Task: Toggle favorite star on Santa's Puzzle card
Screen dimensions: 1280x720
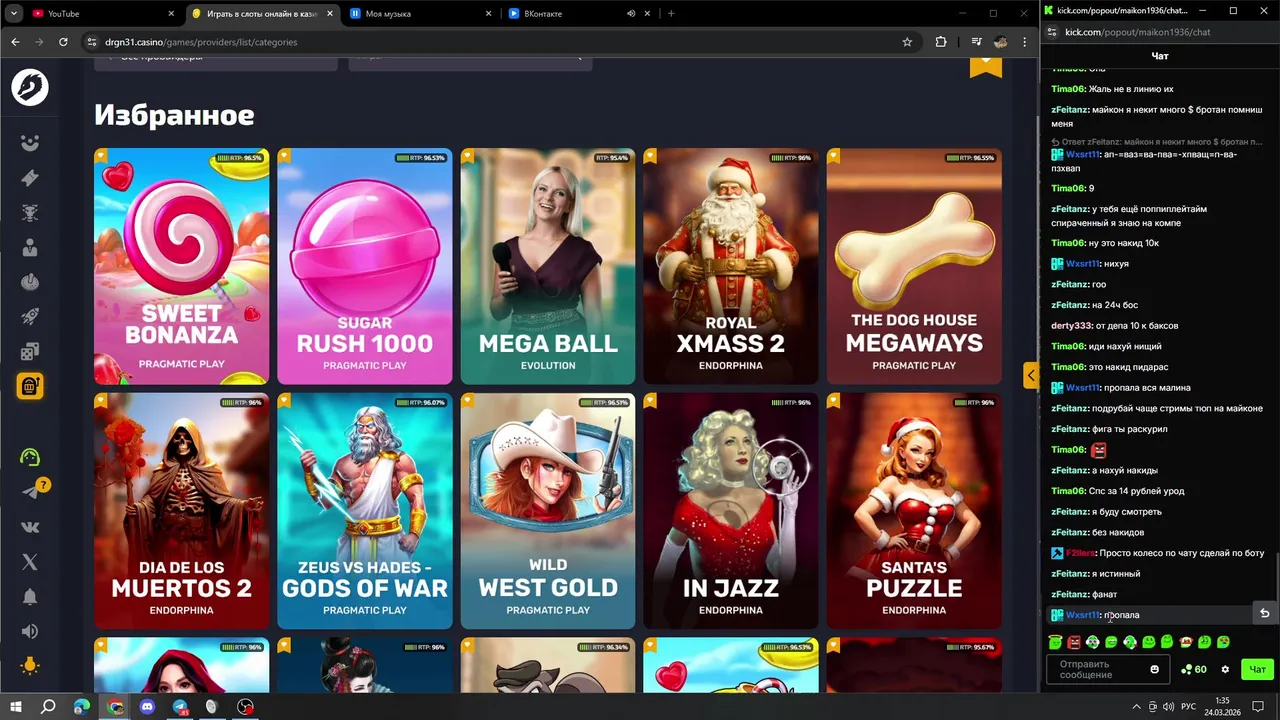Action: click(833, 401)
